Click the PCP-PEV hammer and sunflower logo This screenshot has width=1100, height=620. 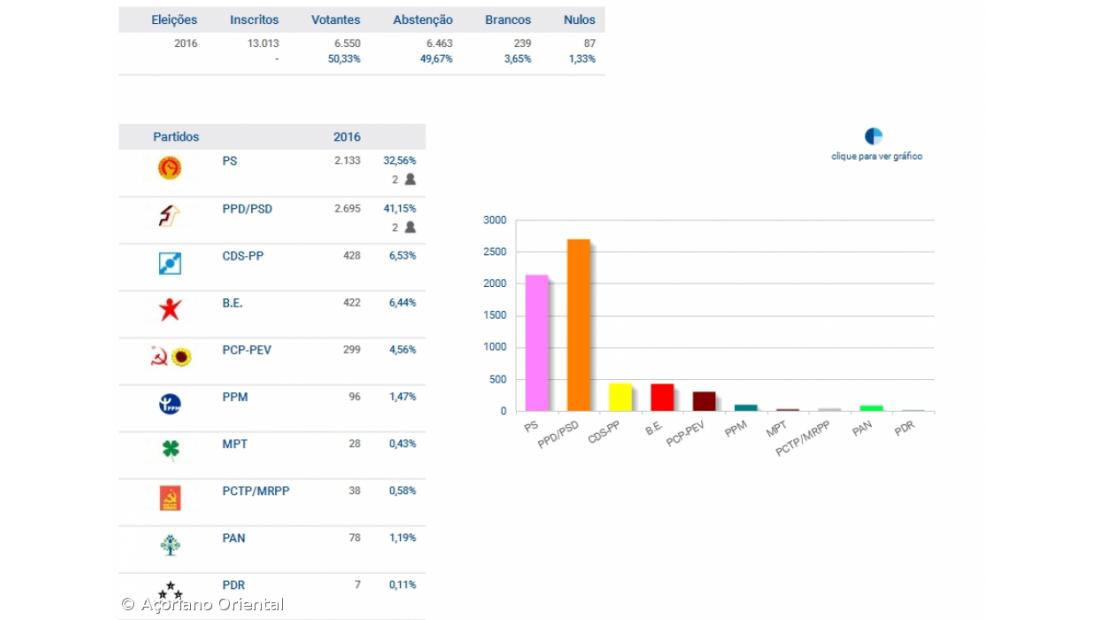tap(170, 357)
